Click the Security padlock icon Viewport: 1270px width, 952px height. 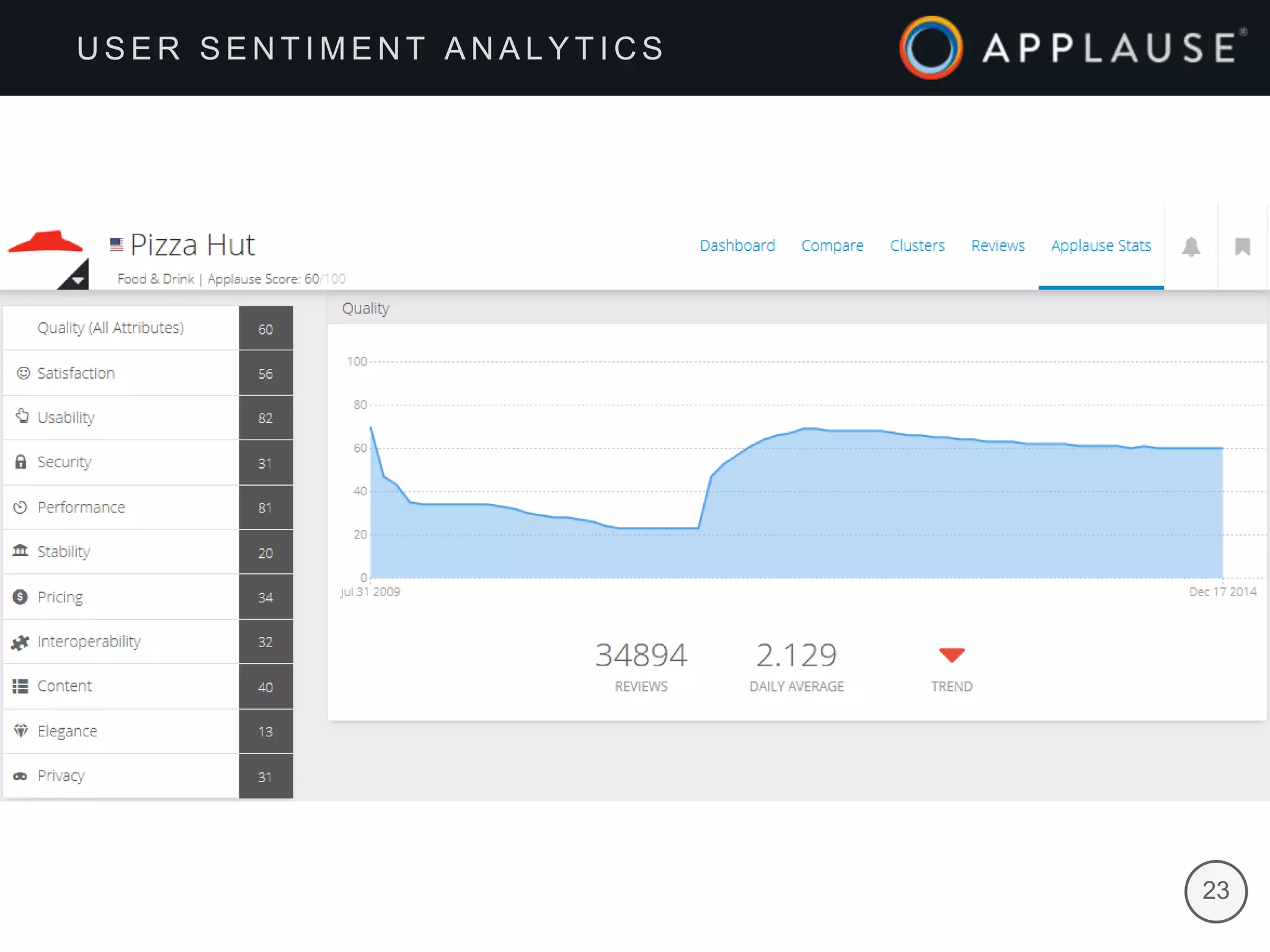(x=20, y=462)
